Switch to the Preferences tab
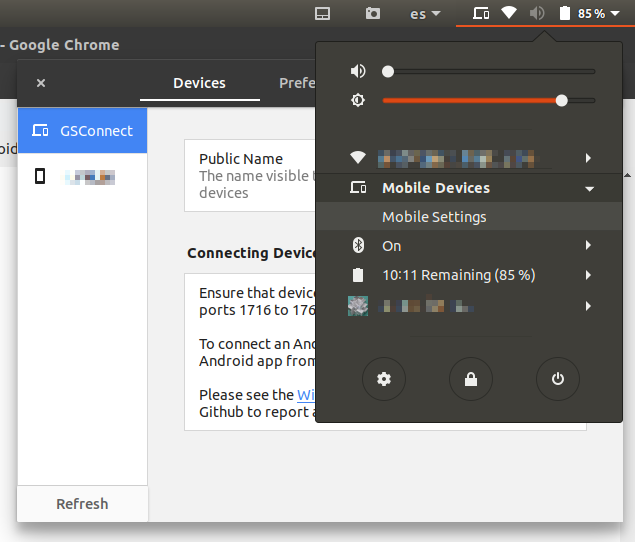 (297, 83)
